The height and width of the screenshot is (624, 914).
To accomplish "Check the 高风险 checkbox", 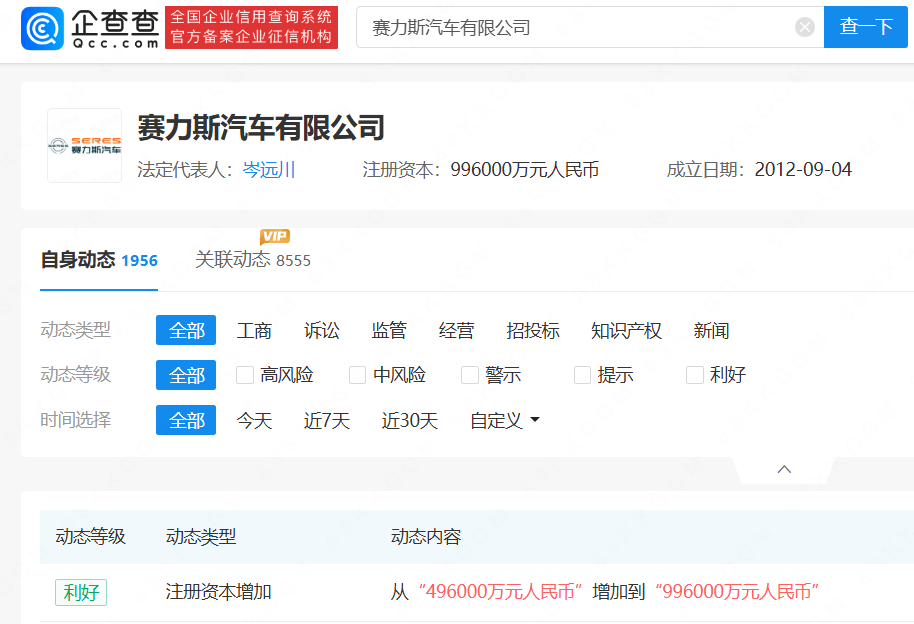I will tap(245, 375).
